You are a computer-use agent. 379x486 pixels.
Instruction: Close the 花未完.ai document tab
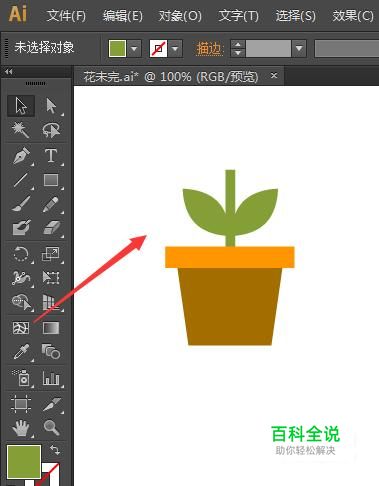274,76
